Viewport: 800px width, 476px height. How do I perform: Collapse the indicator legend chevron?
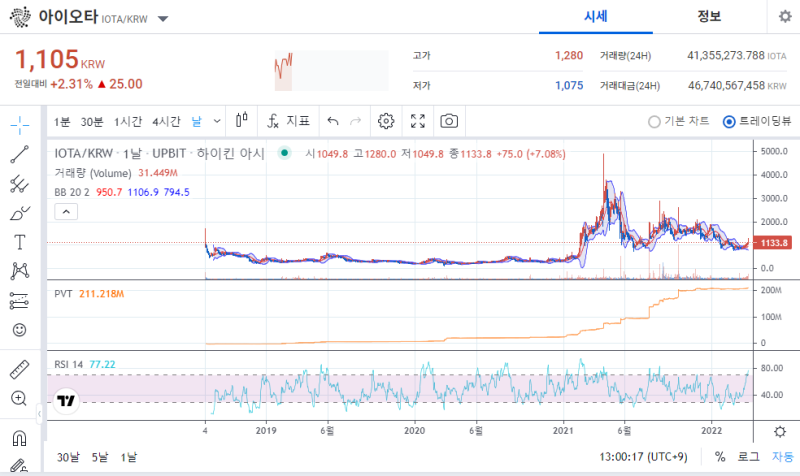point(66,211)
